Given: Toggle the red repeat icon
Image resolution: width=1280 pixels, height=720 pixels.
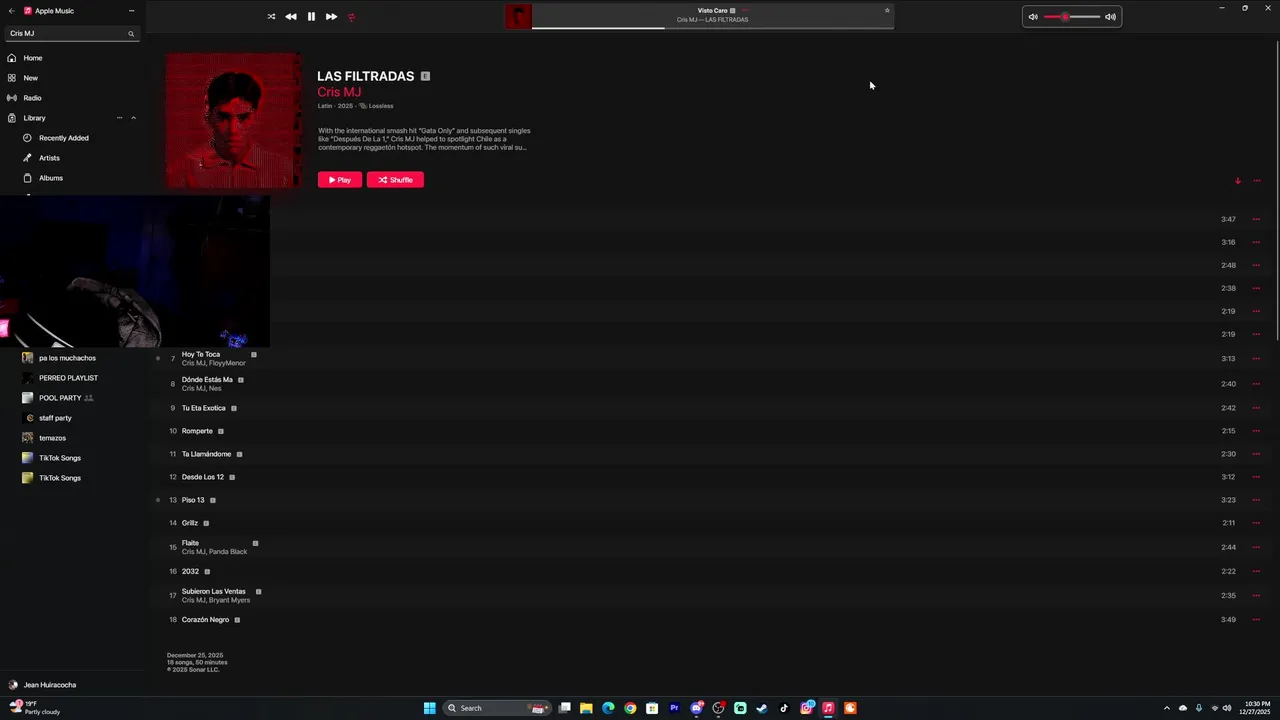Looking at the screenshot, I should click(351, 17).
